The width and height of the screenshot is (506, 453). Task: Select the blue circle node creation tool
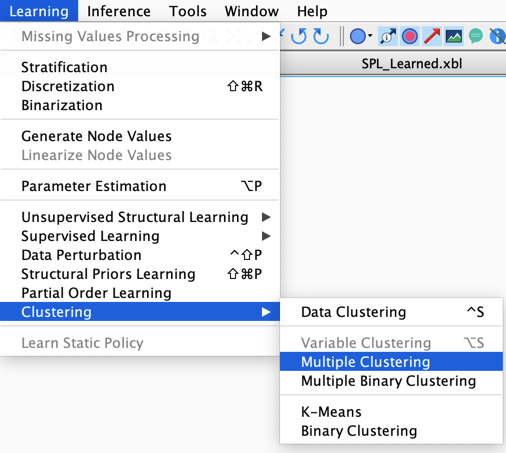point(358,36)
